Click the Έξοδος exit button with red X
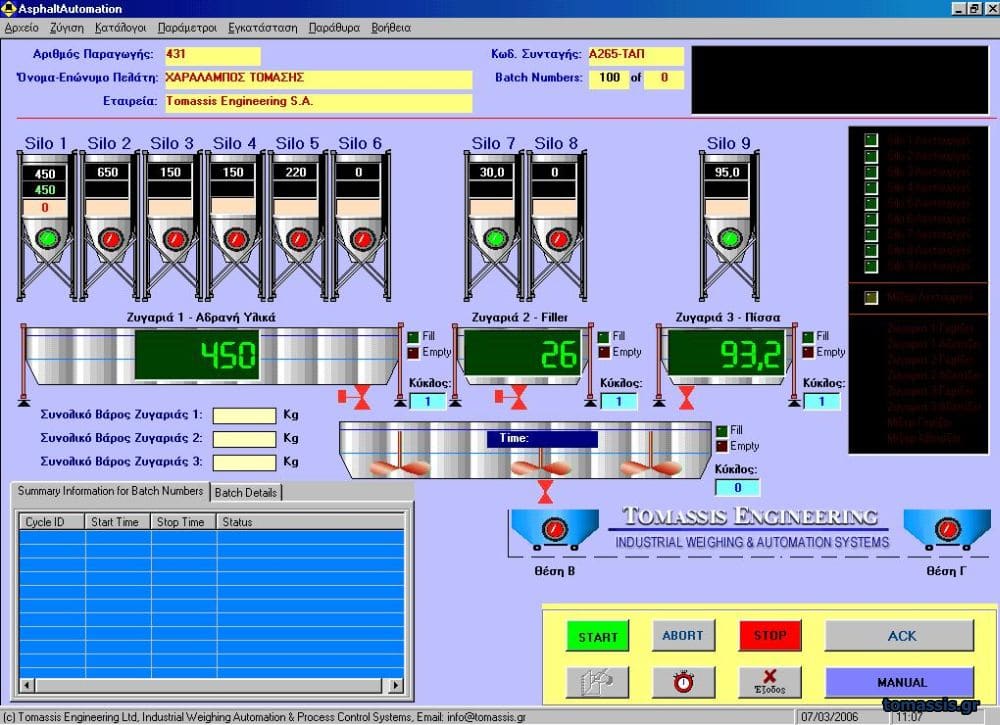 [769, 681]
